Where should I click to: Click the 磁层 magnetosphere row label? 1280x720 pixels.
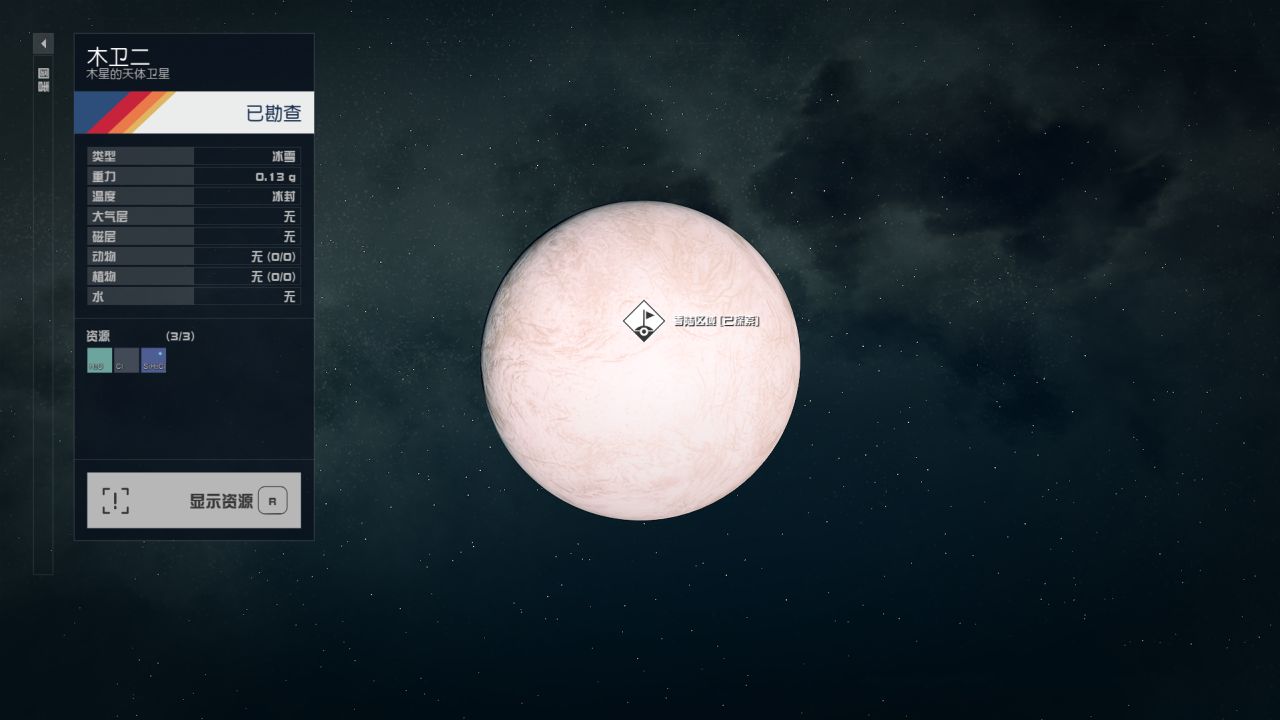[103, 236]
